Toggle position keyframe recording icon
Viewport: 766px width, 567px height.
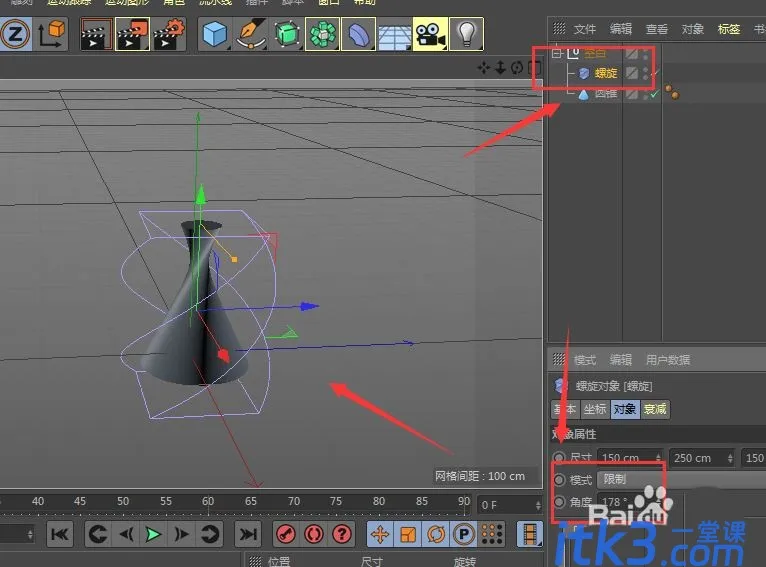pos(380,534)
